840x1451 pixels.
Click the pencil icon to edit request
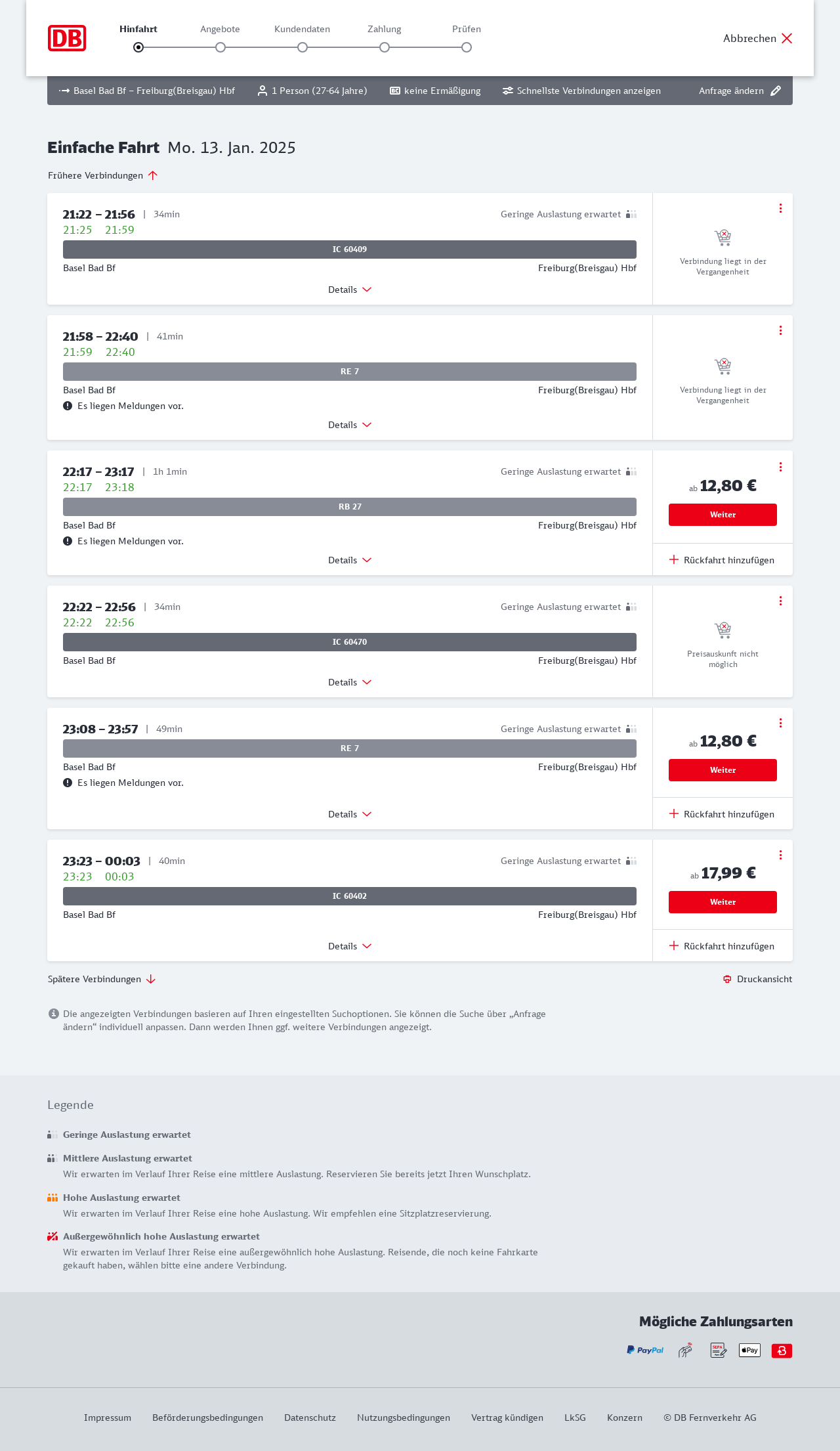click(x=776, y=91)
